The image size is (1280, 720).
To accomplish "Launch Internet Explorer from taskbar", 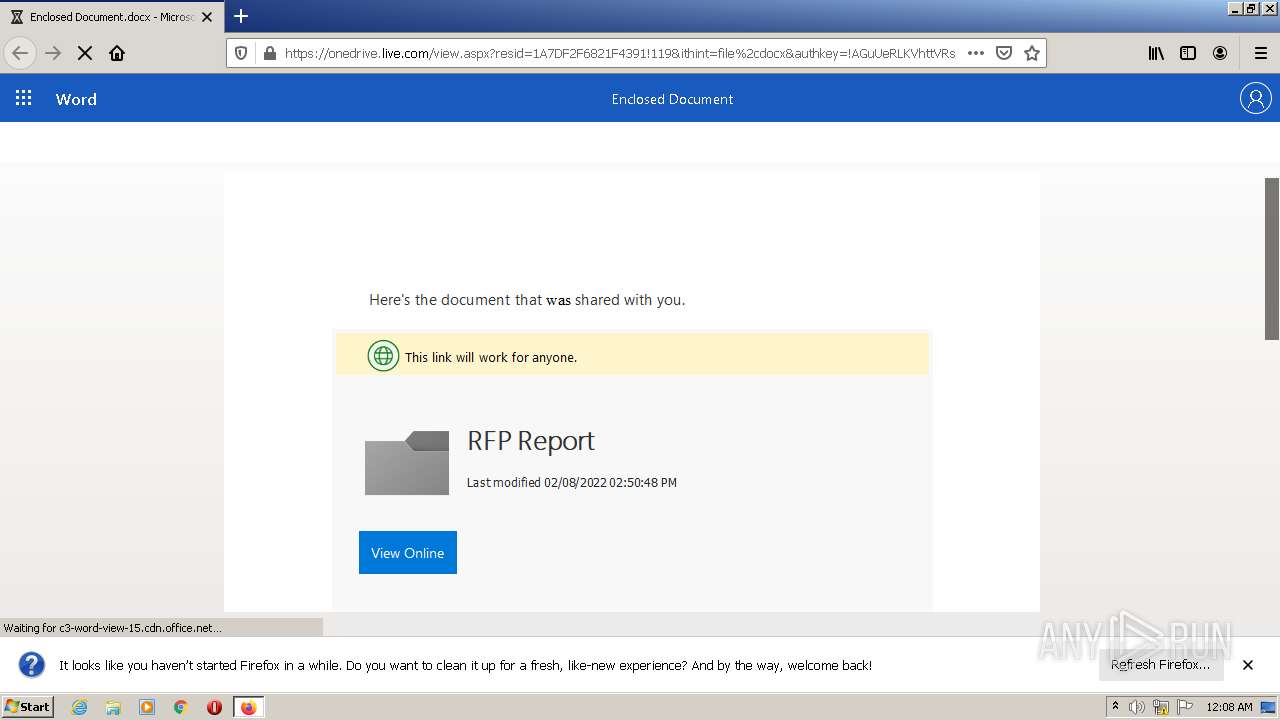I will [x=79, y=707].
